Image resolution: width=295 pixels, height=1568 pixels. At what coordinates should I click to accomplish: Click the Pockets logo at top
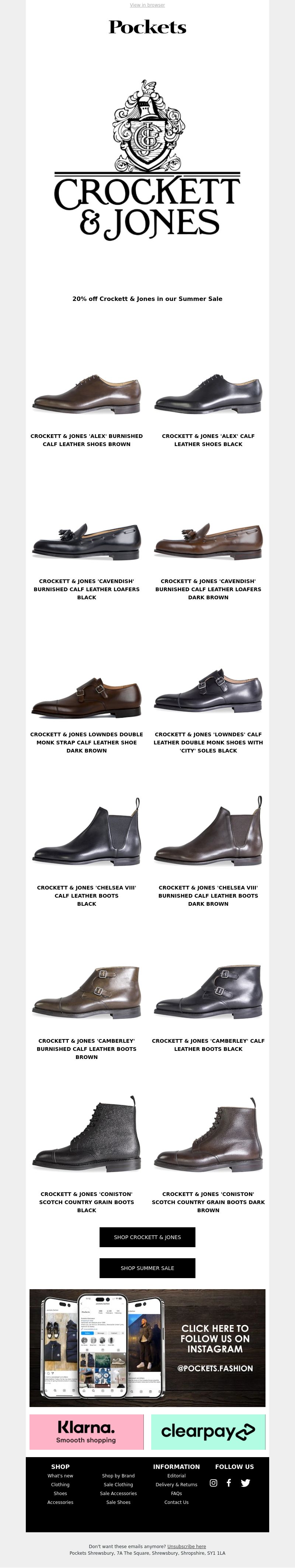pos(147,27)
